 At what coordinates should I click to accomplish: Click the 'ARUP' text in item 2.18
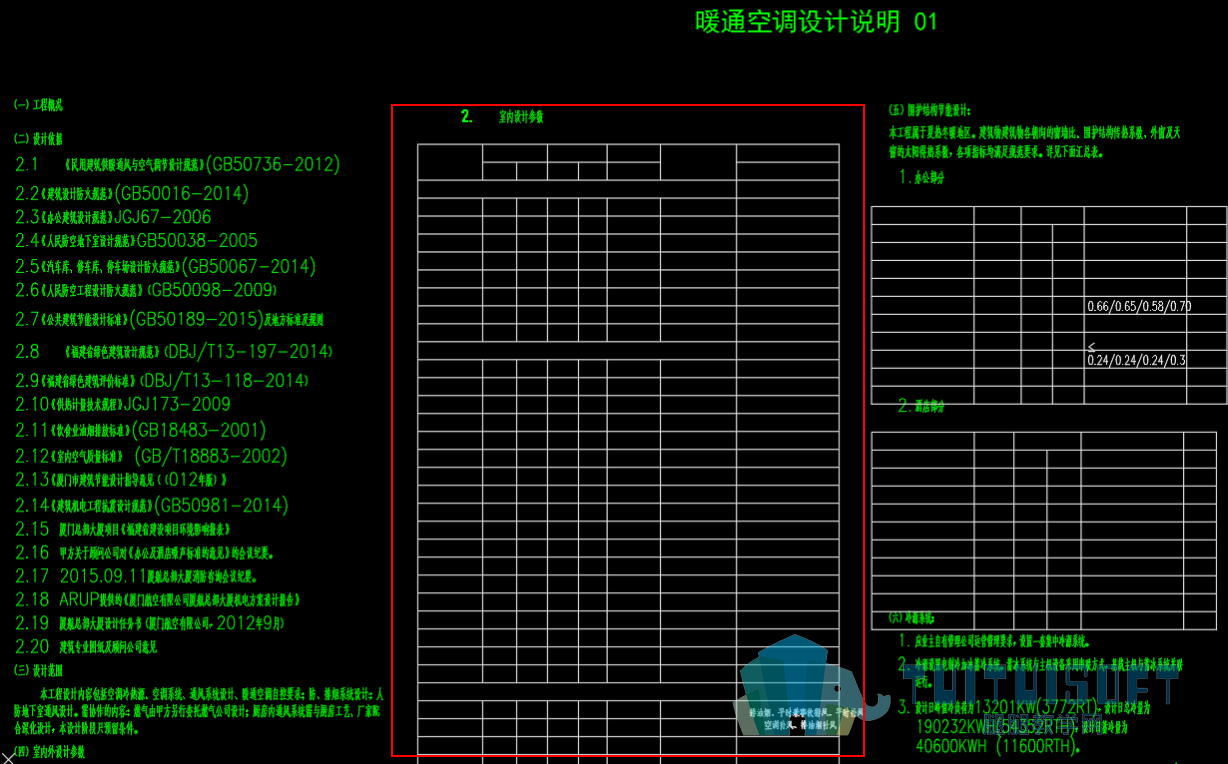pos(81,600)
